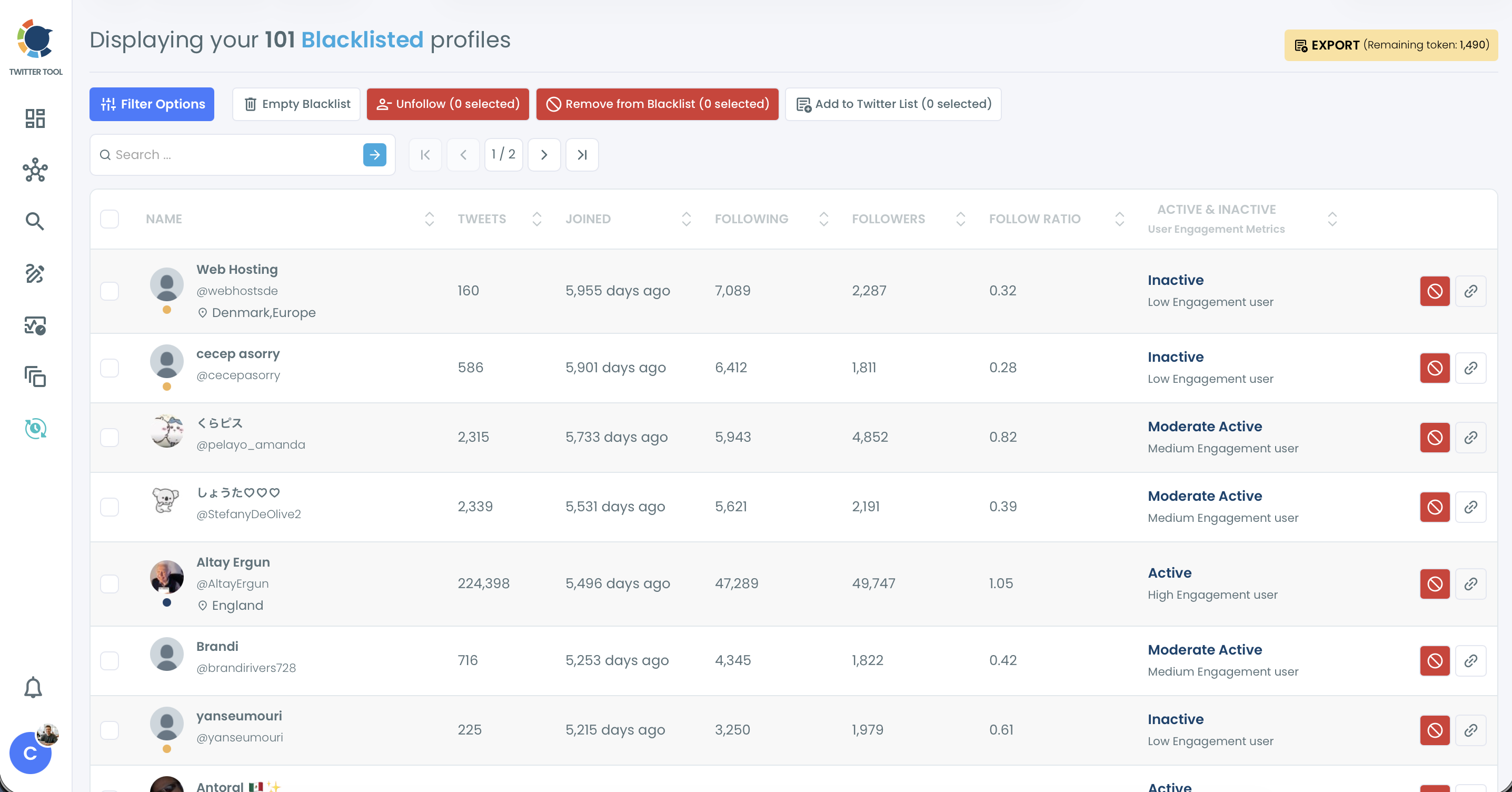This screenshot has height=792, width=1512.
Task: Click Empty Blacklist button
Action: coord(296,104)
